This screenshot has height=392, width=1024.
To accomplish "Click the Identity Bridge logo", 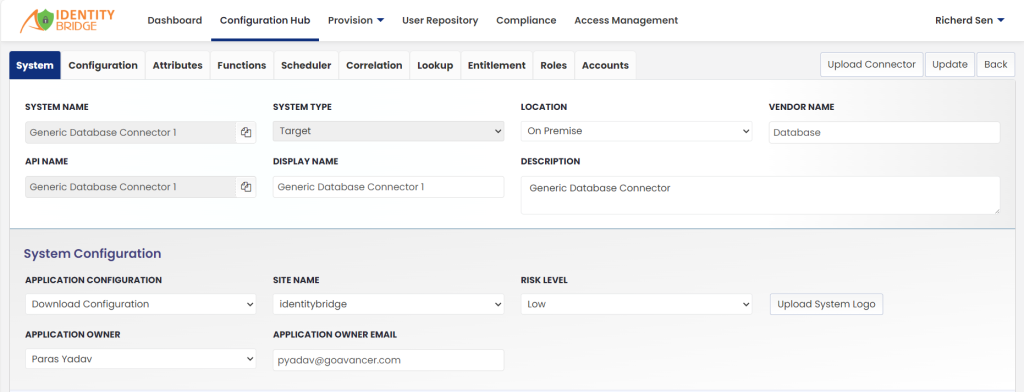I will point(67,20).
